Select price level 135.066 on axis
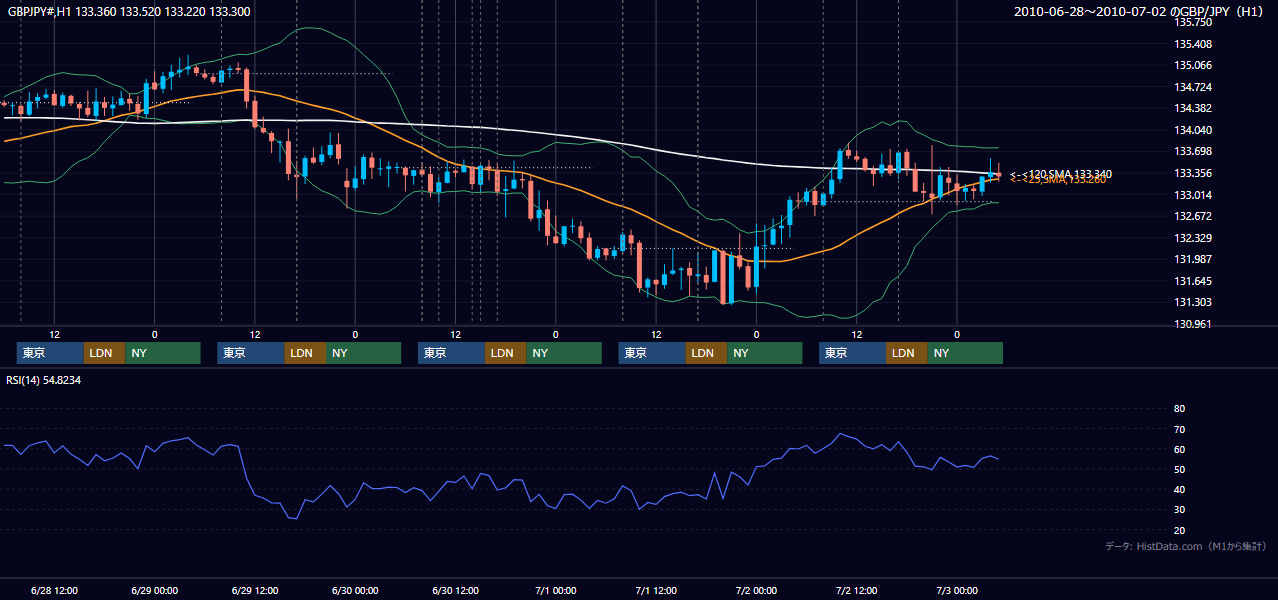Image resolution: width=1278 pixels, height=600 pixels. pyautogui.click(x=1193, y=65)
